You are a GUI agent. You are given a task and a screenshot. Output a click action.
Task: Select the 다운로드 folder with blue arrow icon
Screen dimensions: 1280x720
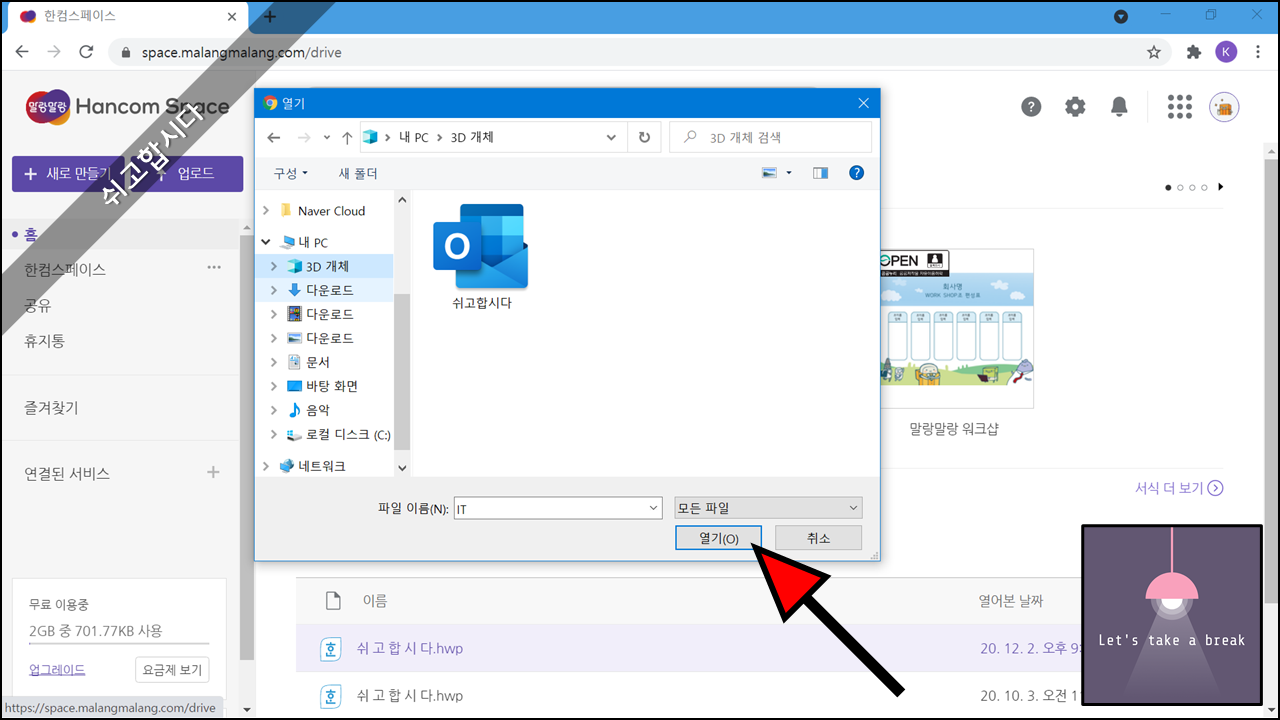[x=329, y=290]
